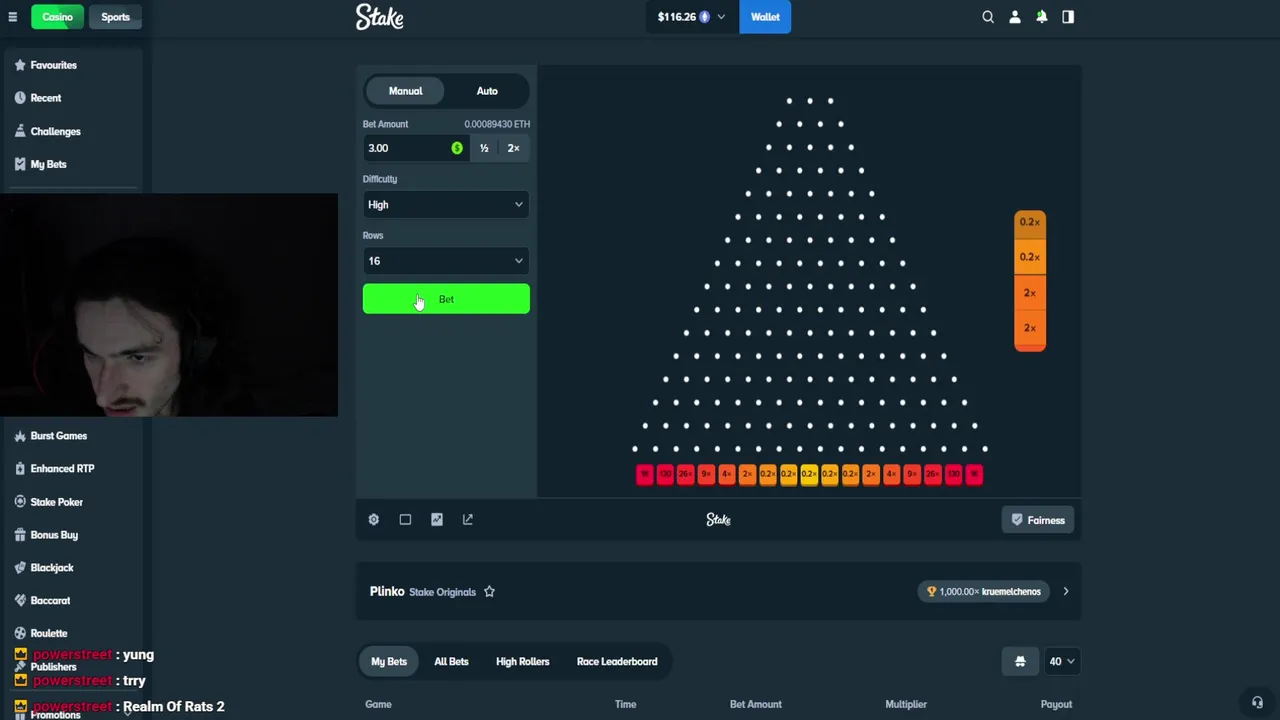Click the pop-out game icon
The height and width of the screenshot is (720, 1280).
click(468, 520)
